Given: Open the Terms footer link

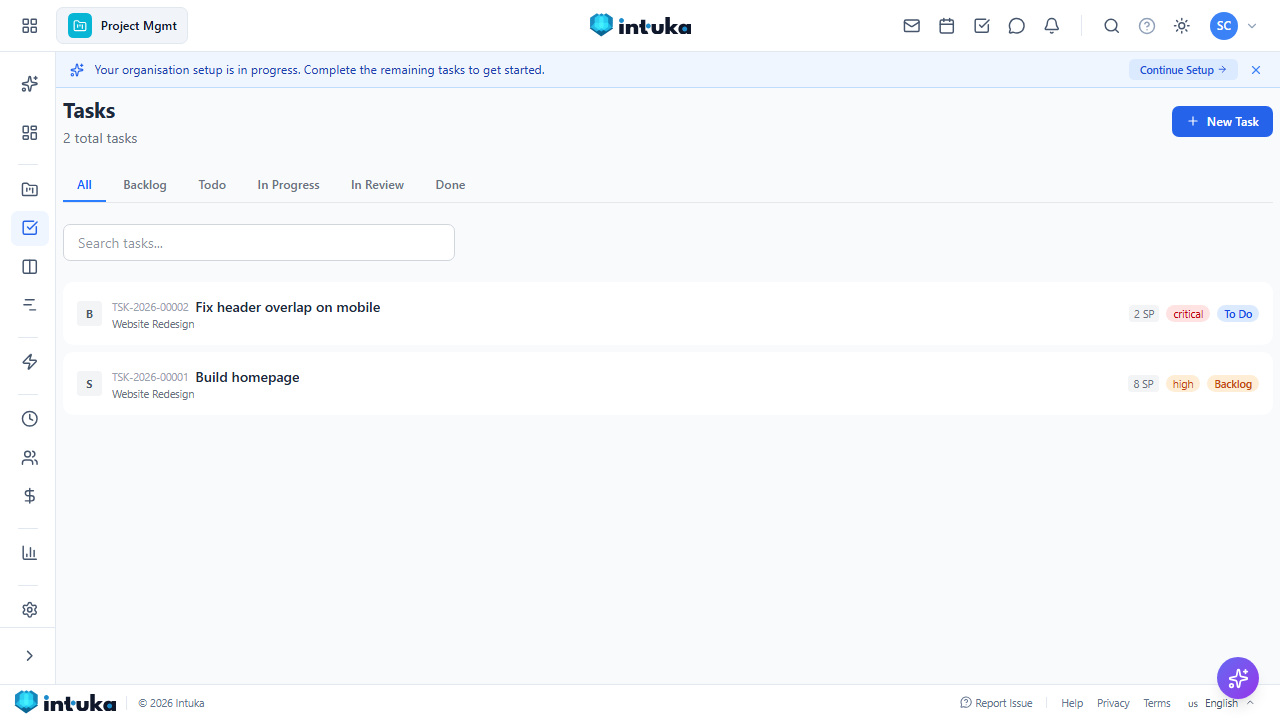Looking at the screenshot, I should point(1157,703).
